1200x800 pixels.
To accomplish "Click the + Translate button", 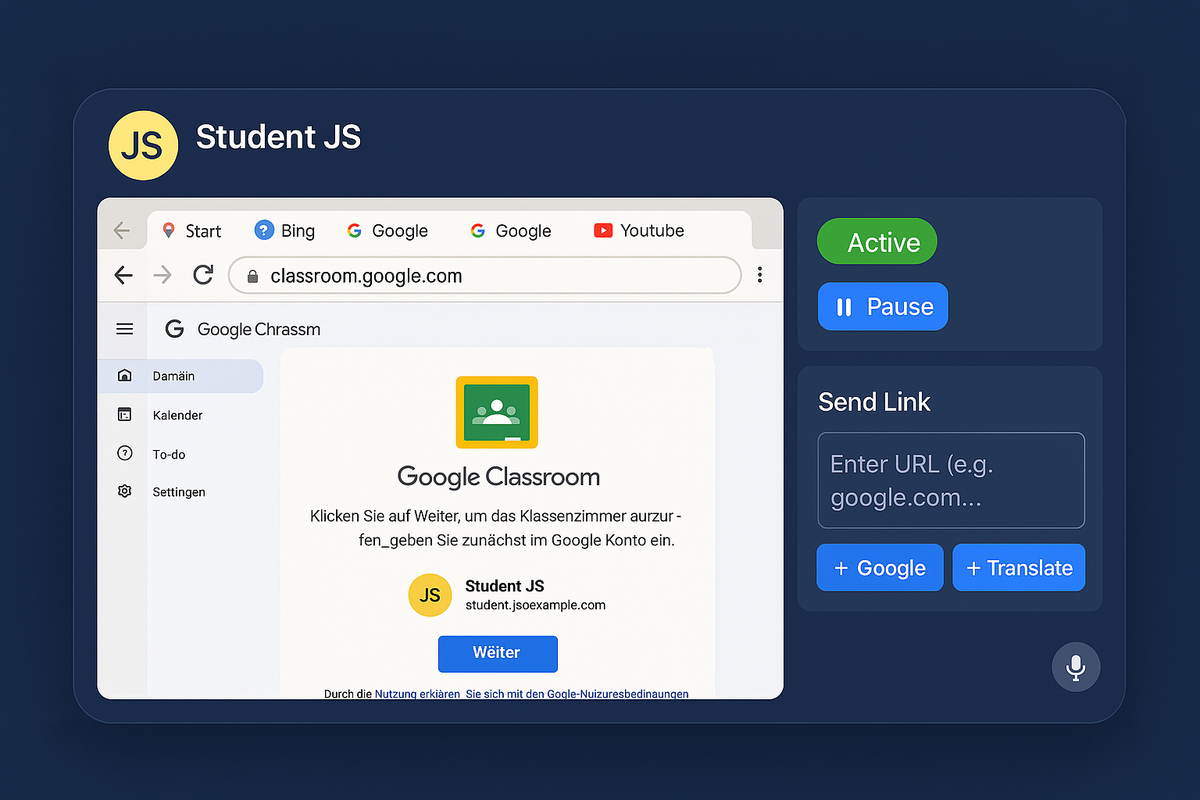I will (1019, 568).
